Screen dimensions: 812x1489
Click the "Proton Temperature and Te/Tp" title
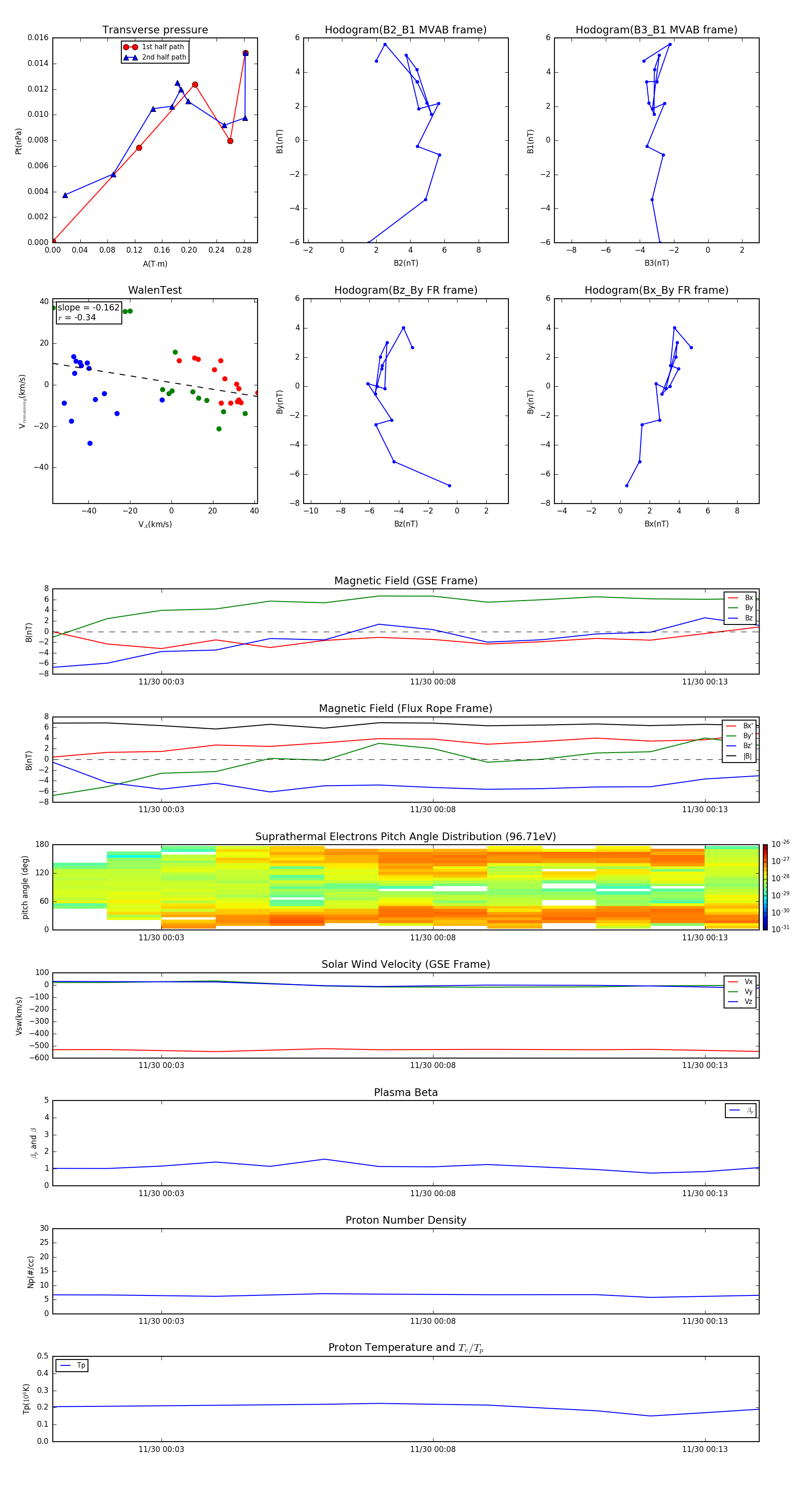pyautogui.click(x=406, y=1348)
